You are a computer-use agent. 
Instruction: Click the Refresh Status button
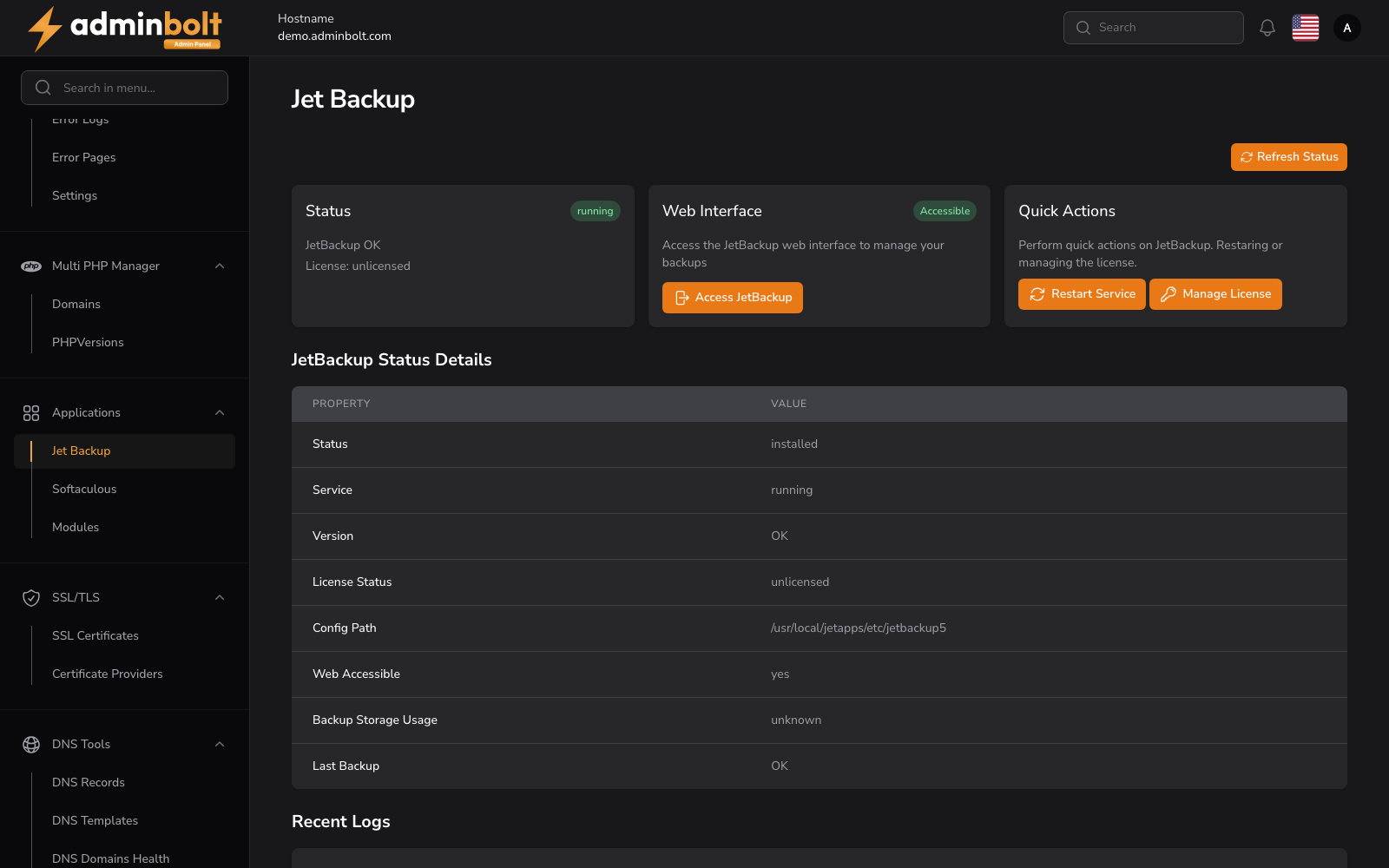pos(1289,157)
